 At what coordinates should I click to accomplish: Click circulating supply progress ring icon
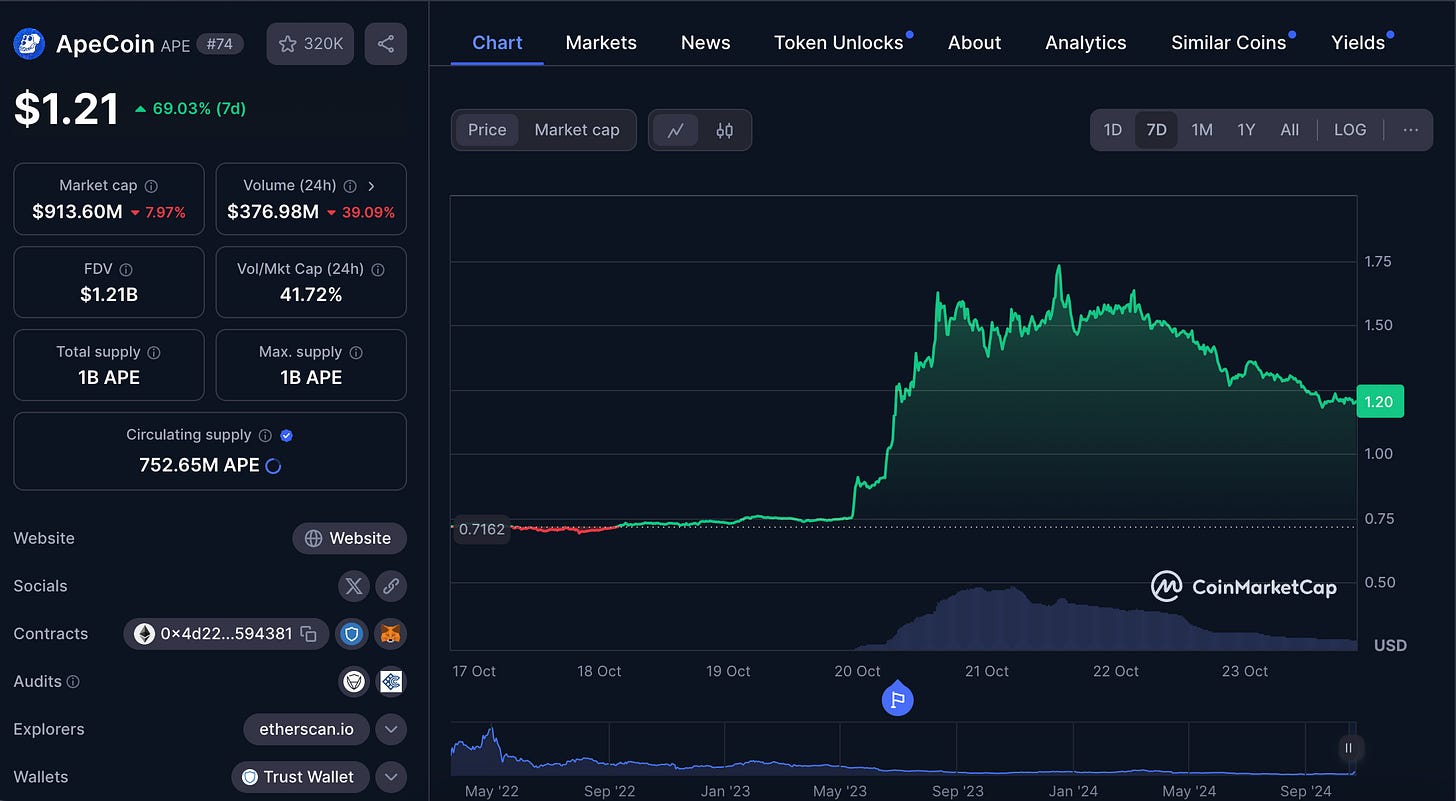pyautogui.click(x=273, y=465)
